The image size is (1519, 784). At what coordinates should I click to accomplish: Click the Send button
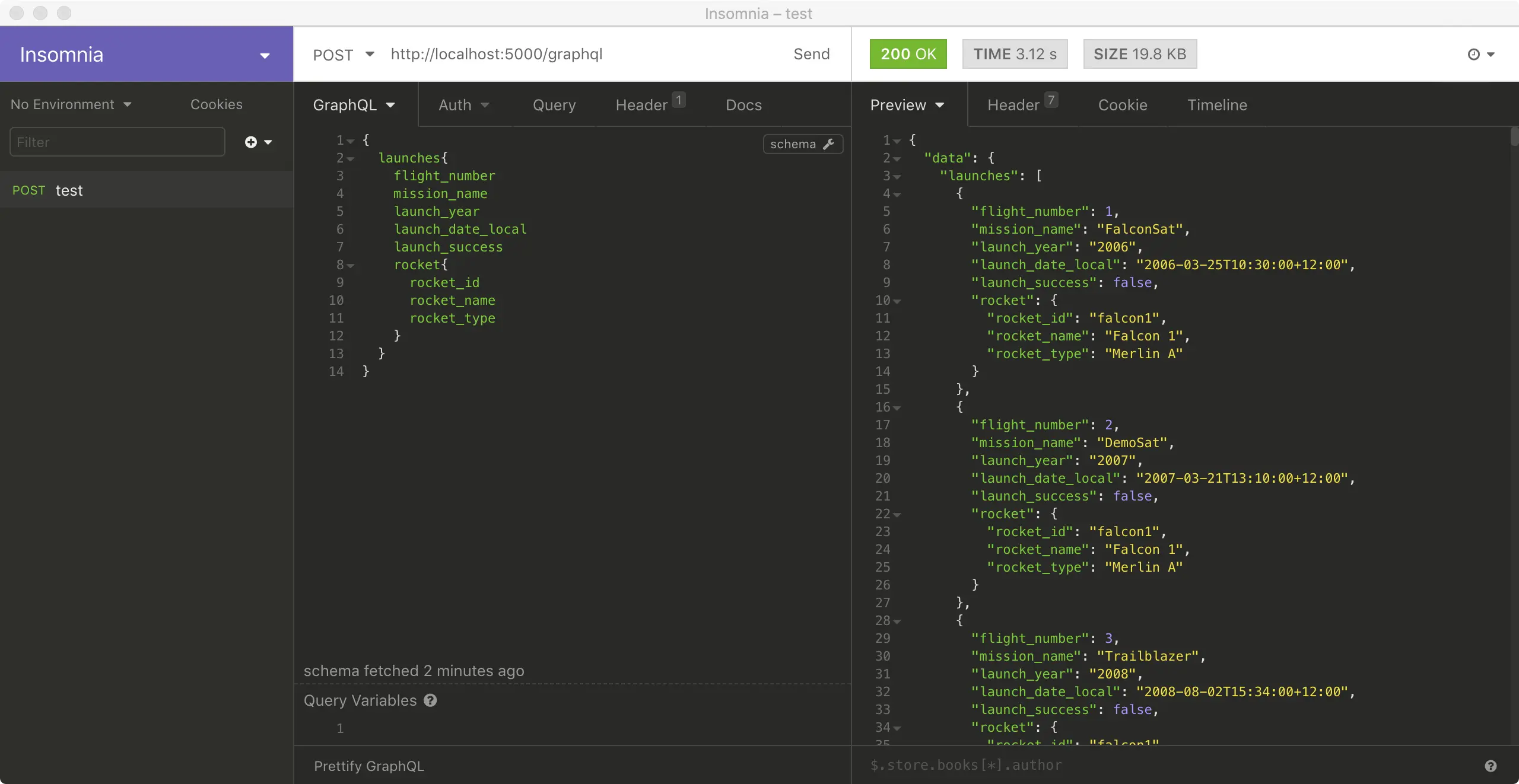811,54
